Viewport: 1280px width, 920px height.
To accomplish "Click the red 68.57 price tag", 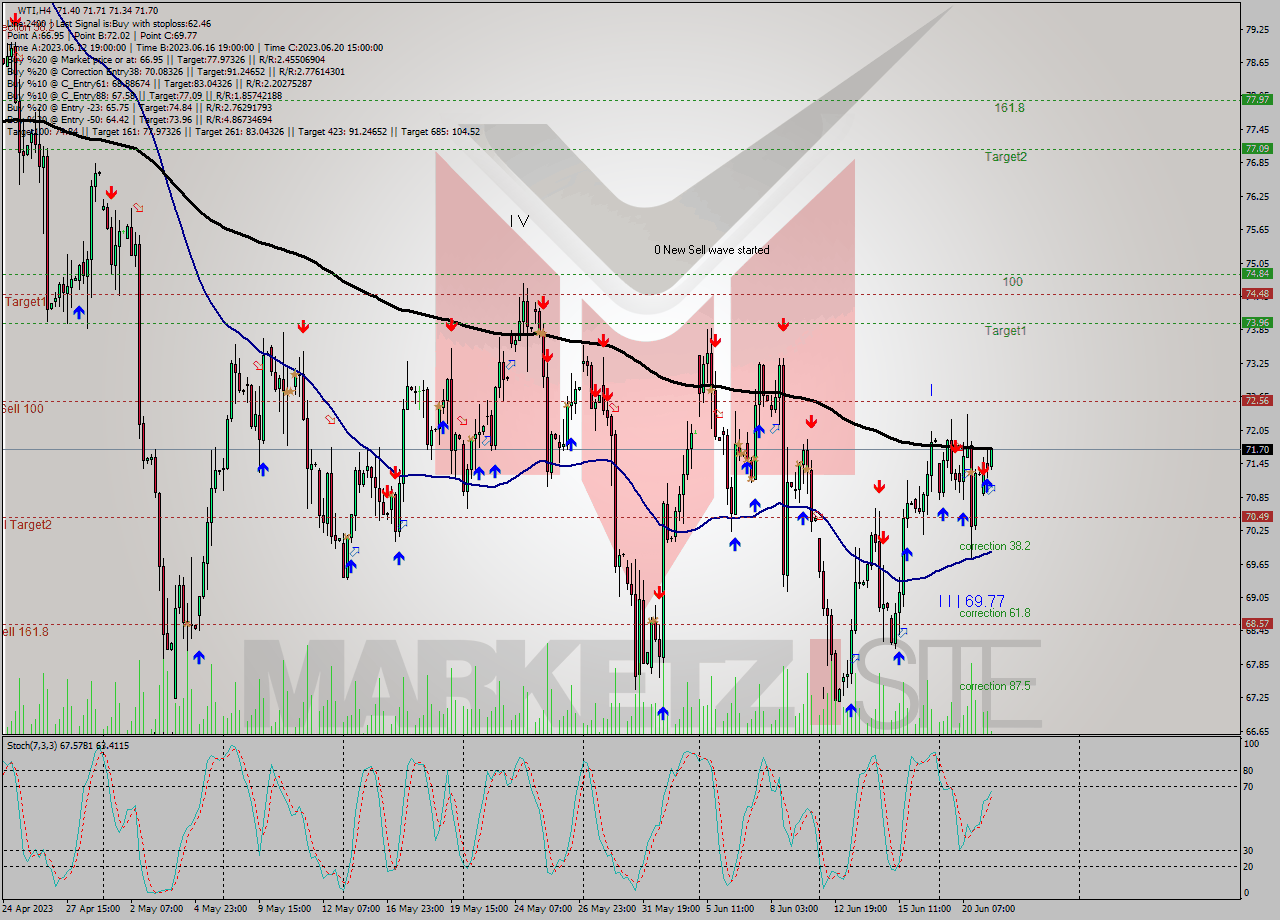I will pyautogui.click(x=1256, y=623).
